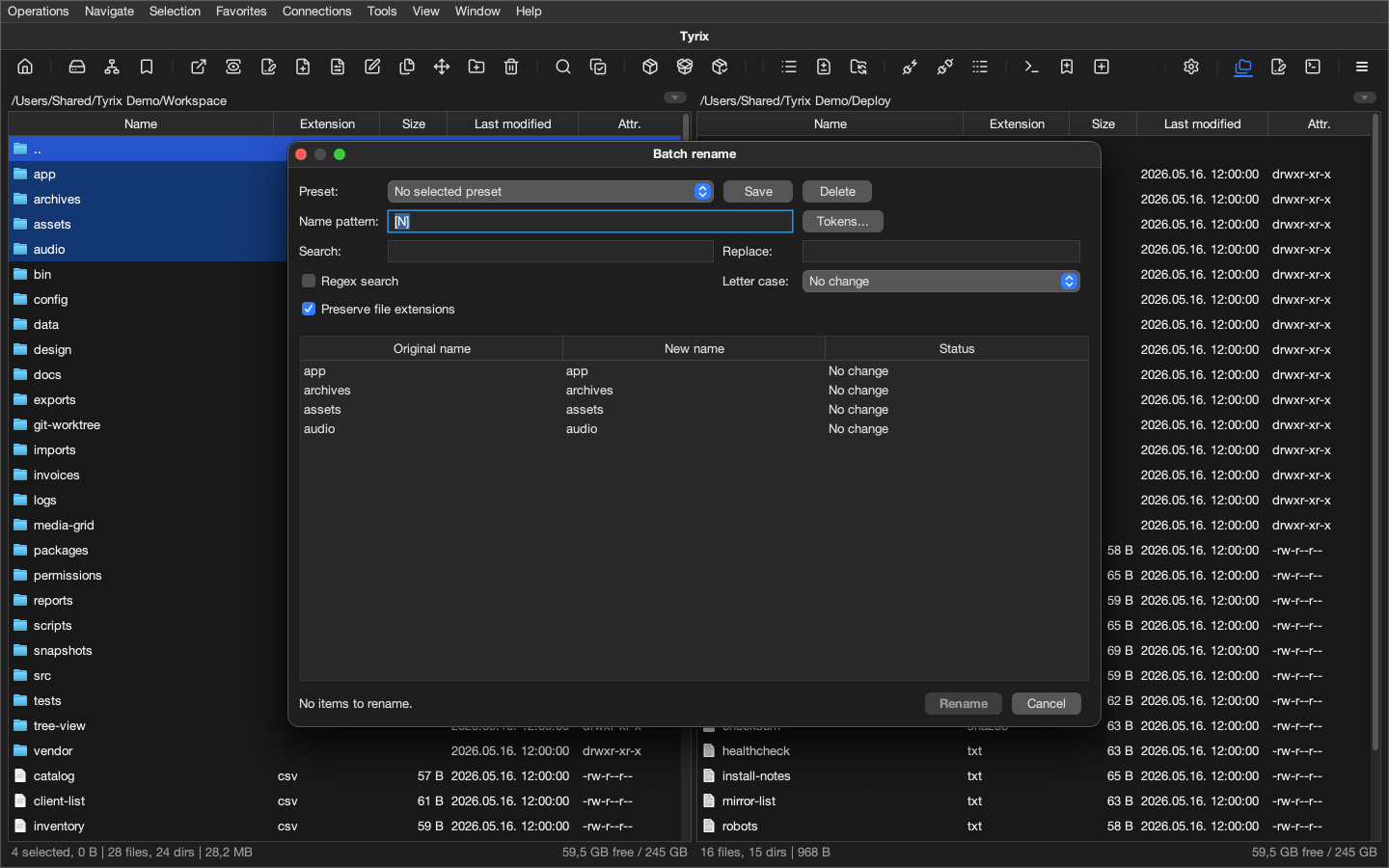Viewport: 1389px width, 868px height.
Task: Click the Rename button
Action: [x=964, y=703]
